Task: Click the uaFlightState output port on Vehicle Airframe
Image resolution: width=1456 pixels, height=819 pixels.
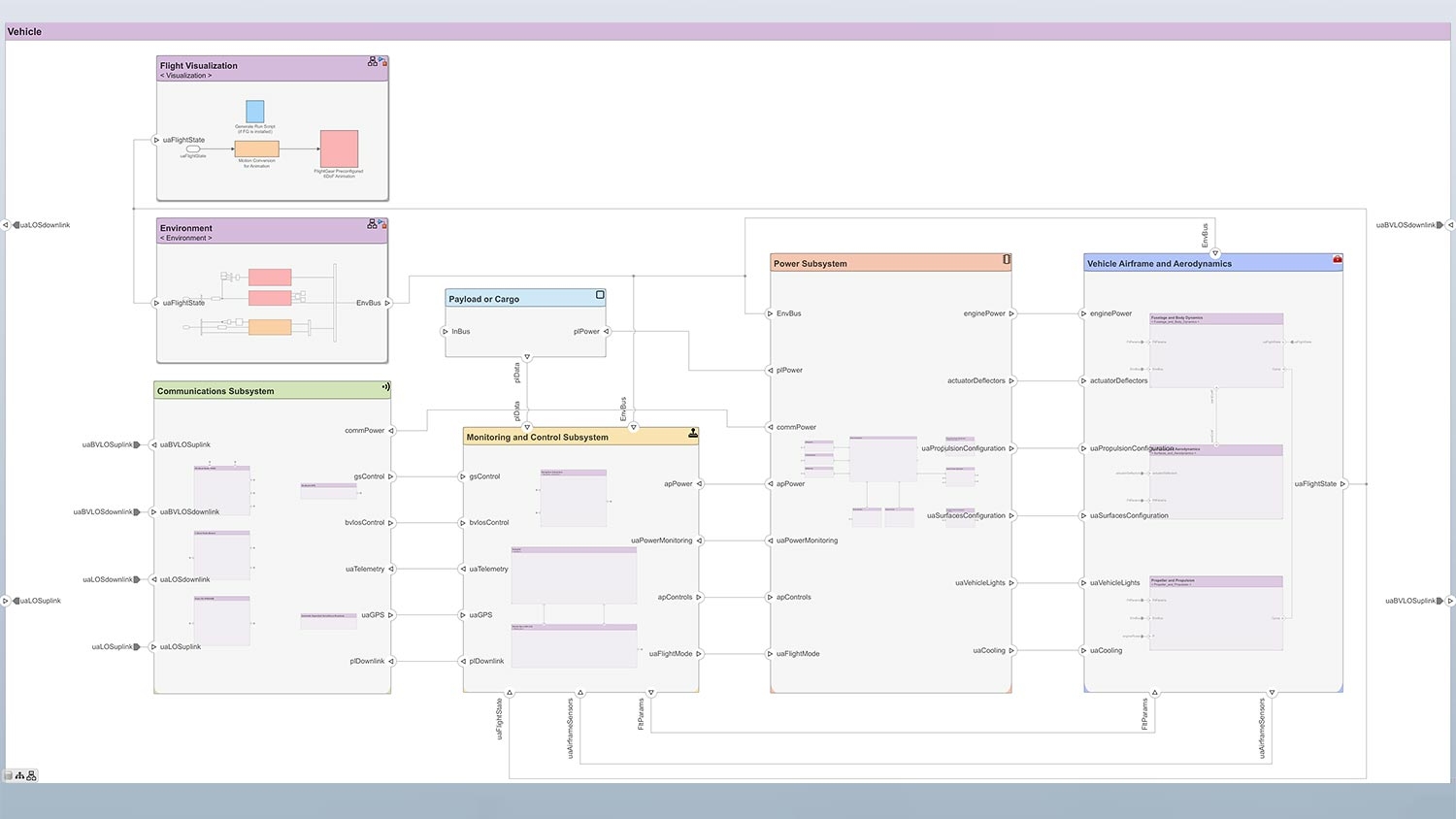Action: point(1342,483)
